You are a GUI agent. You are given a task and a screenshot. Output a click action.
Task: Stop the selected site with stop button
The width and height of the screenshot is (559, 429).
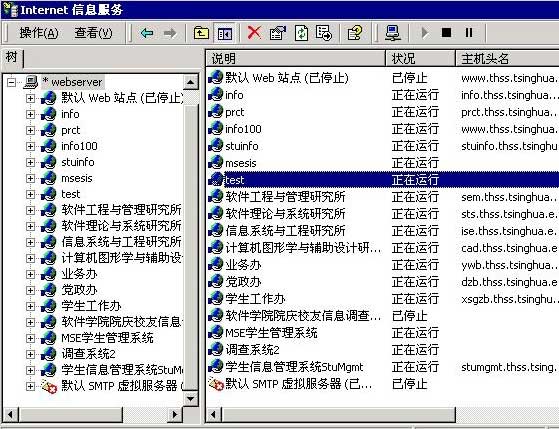446,33
